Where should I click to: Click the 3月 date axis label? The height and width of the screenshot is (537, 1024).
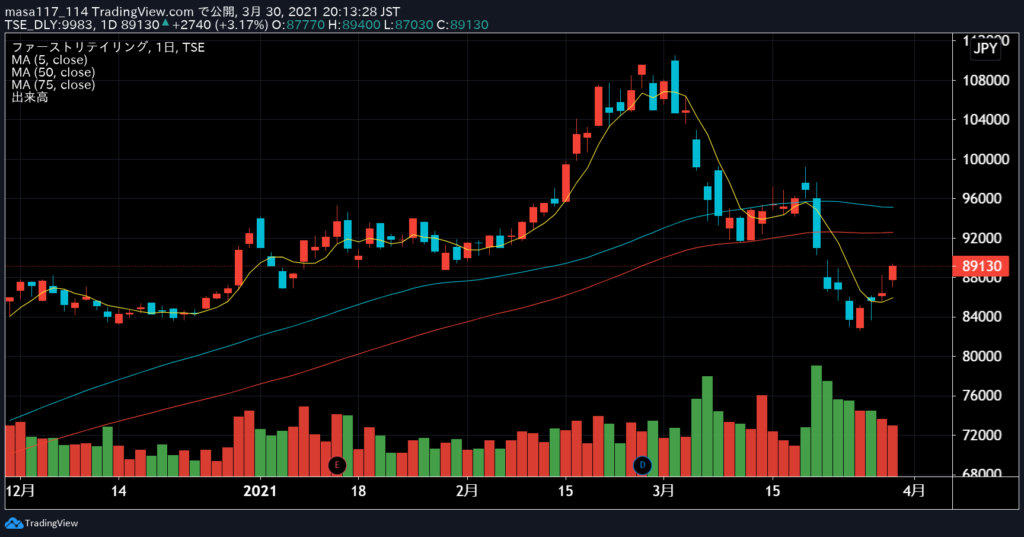(x=664, y=491)
